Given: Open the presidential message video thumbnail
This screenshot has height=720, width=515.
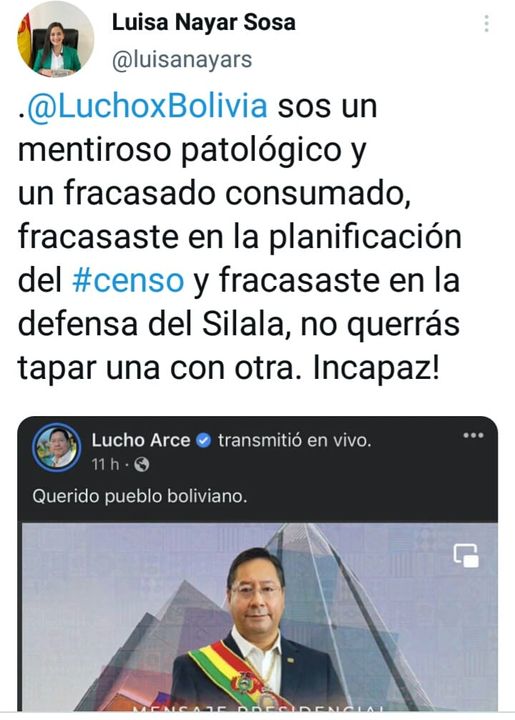Looking at the screenshot, I should tap(260, 617).
